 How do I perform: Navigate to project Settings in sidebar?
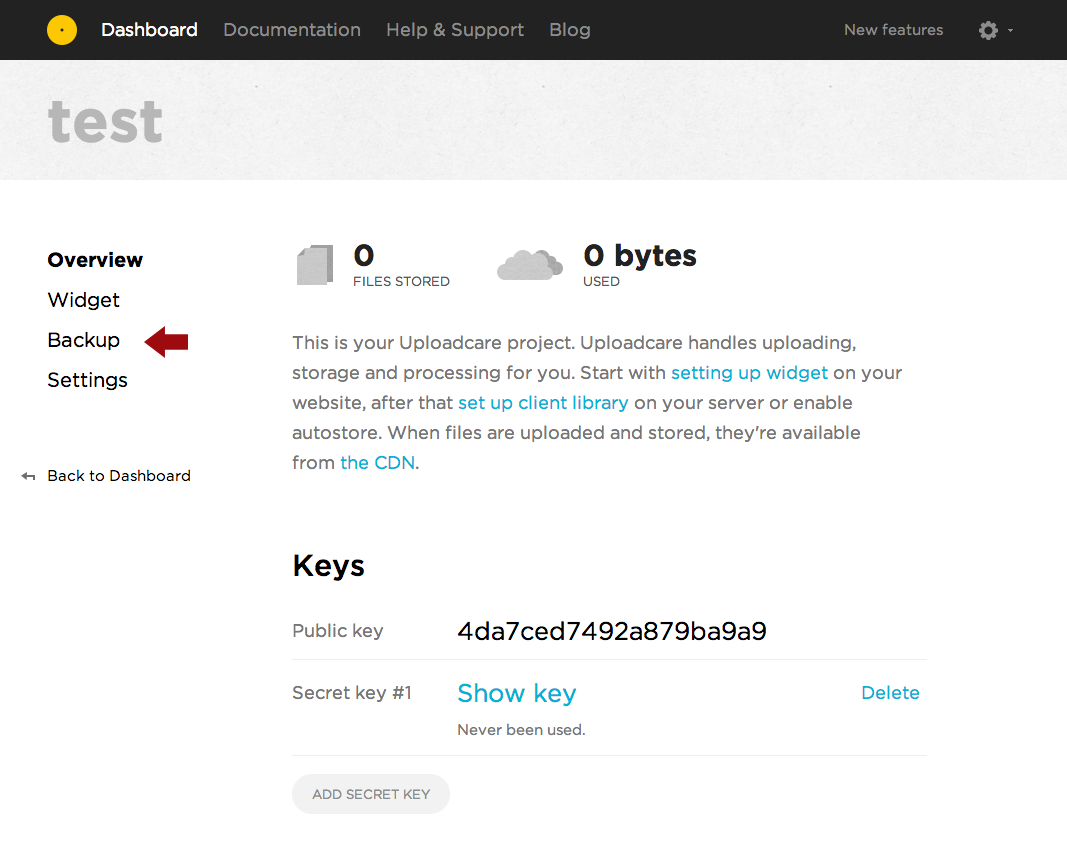coord(87,380)
